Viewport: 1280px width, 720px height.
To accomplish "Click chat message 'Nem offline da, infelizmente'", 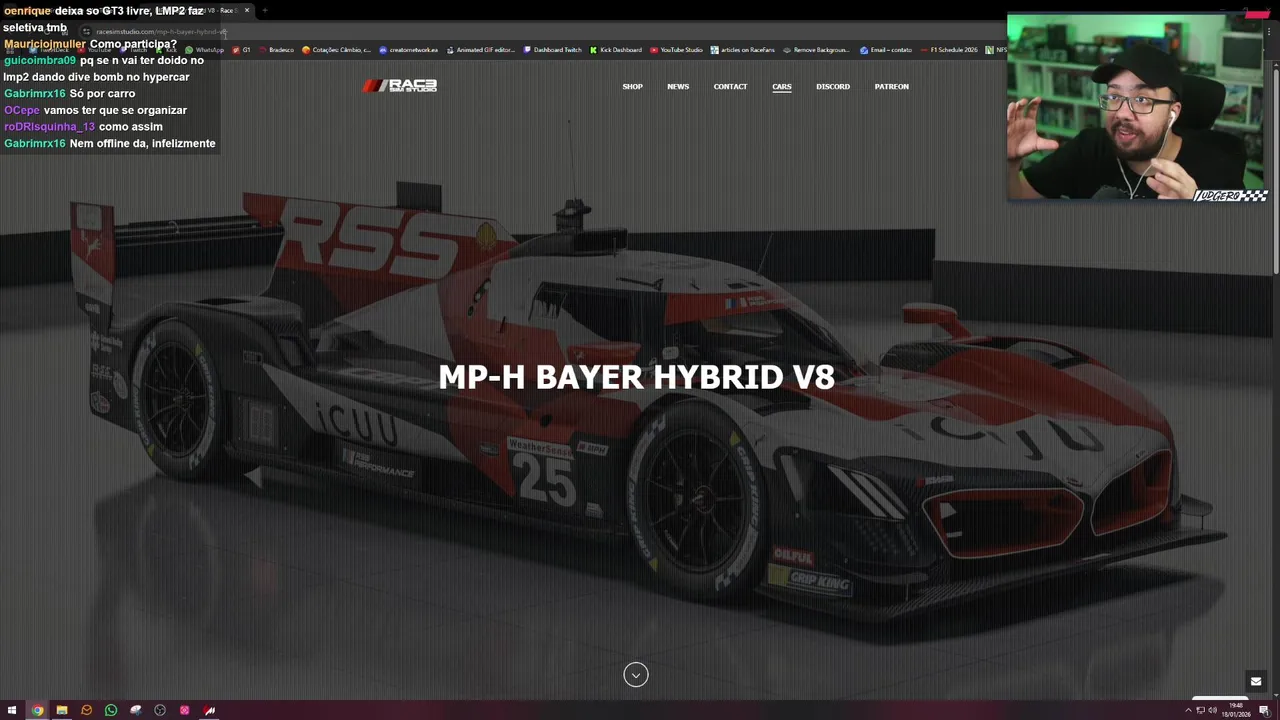I will [x=142, y=144].
